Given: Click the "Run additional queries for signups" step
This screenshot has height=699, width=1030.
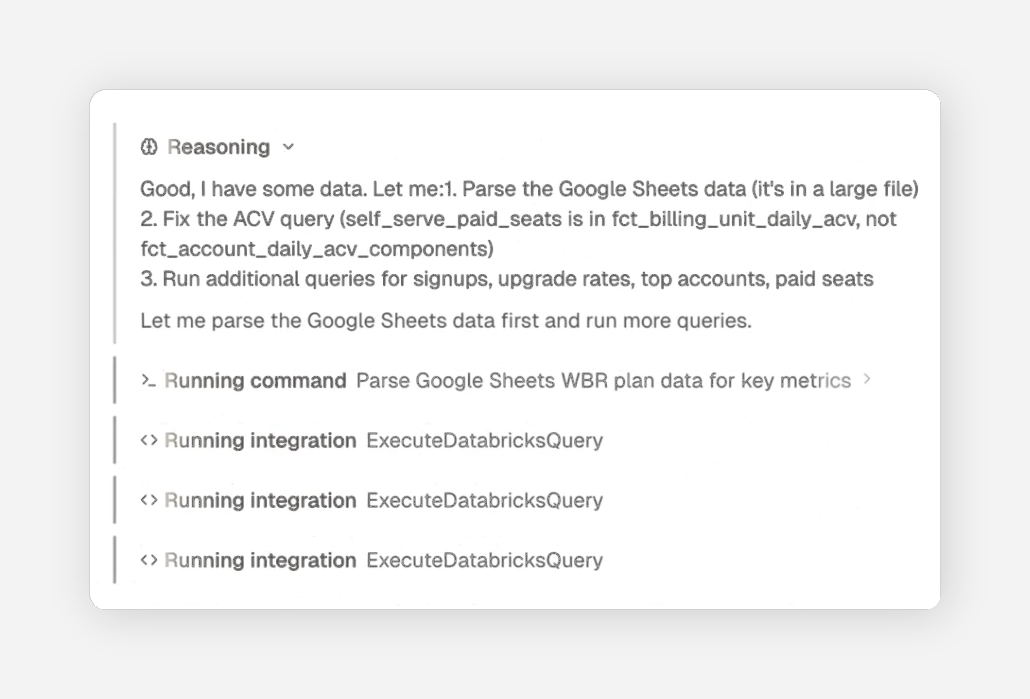Looking at the screenshot, I should pyautogui.click(x=507, y=279).
